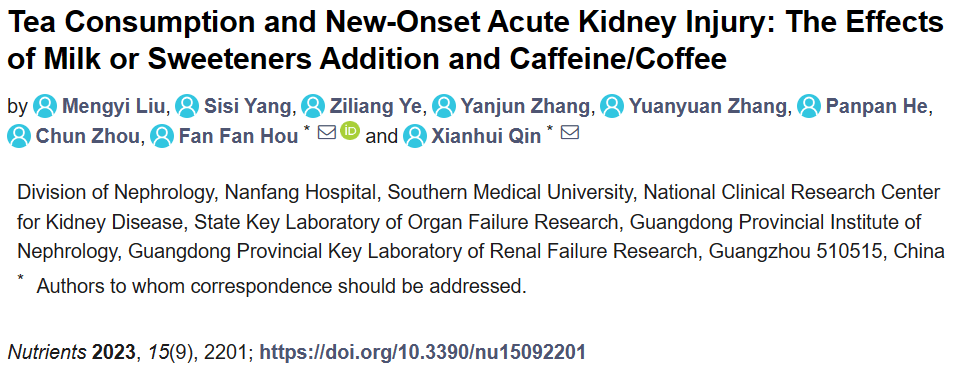
Task: Open the DOI link 10.3390/nu15092201
Action: tap(422, 352)
